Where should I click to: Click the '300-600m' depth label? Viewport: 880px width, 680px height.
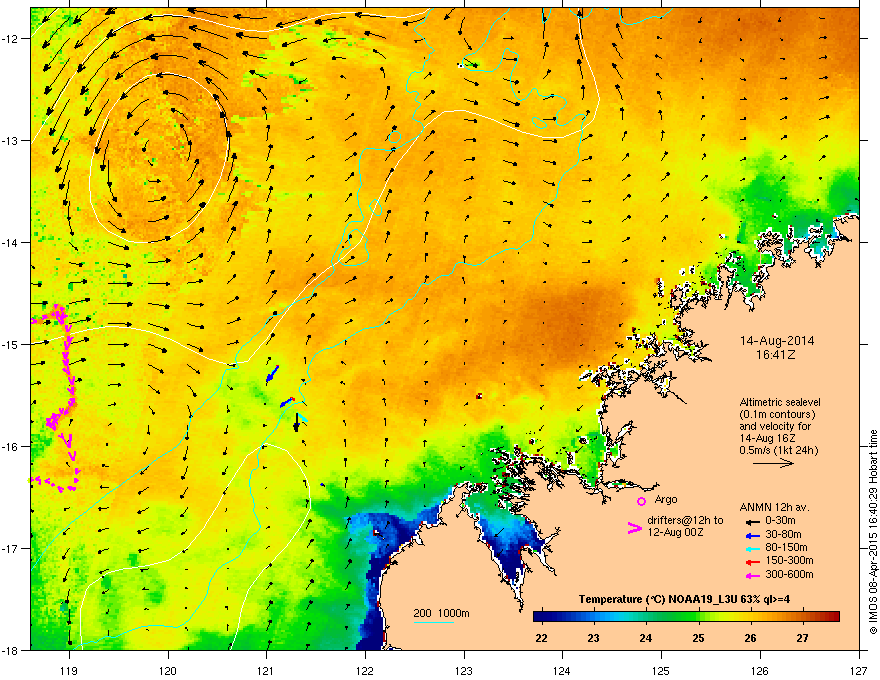(x=789, y=575)
